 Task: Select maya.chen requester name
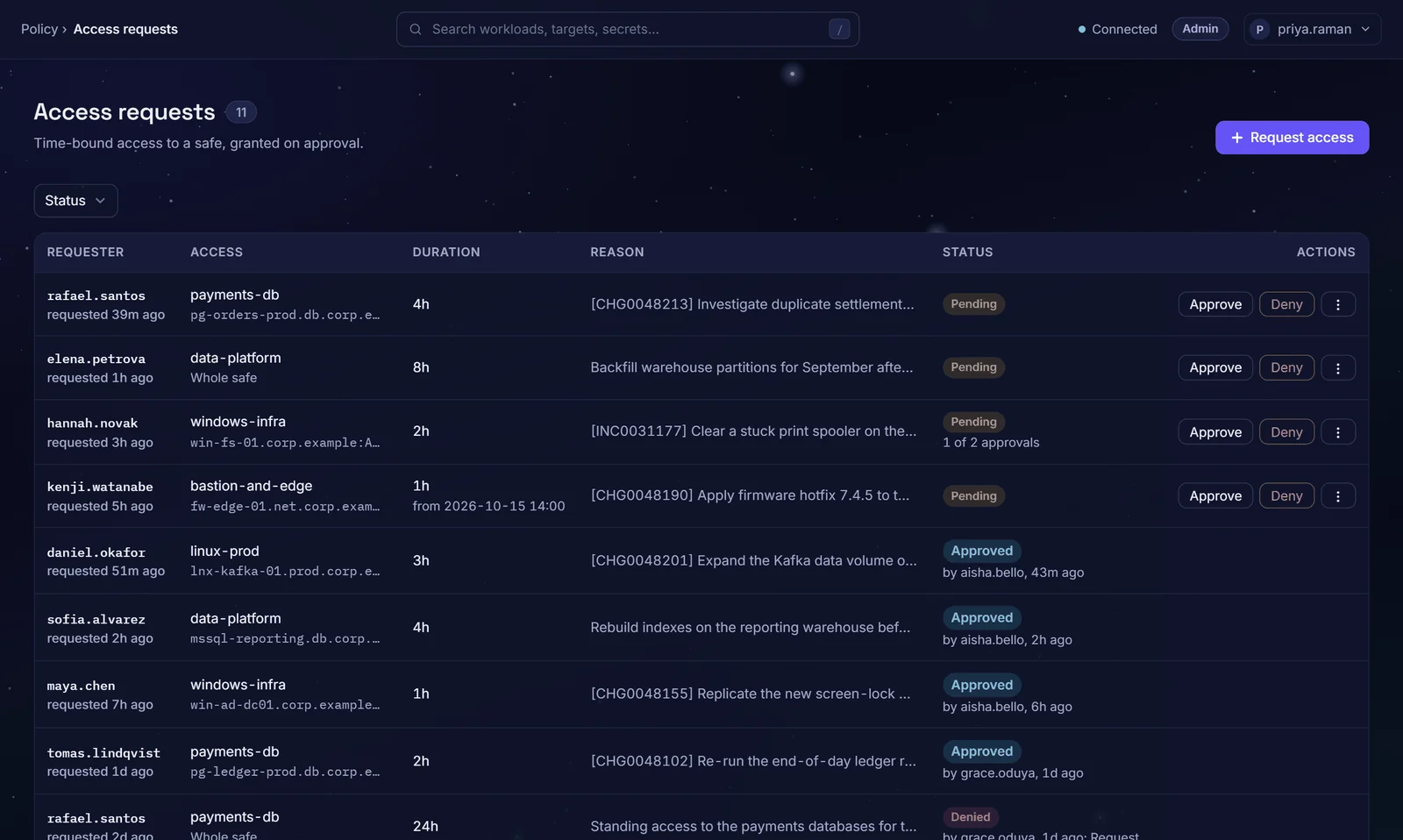(81, 686)
